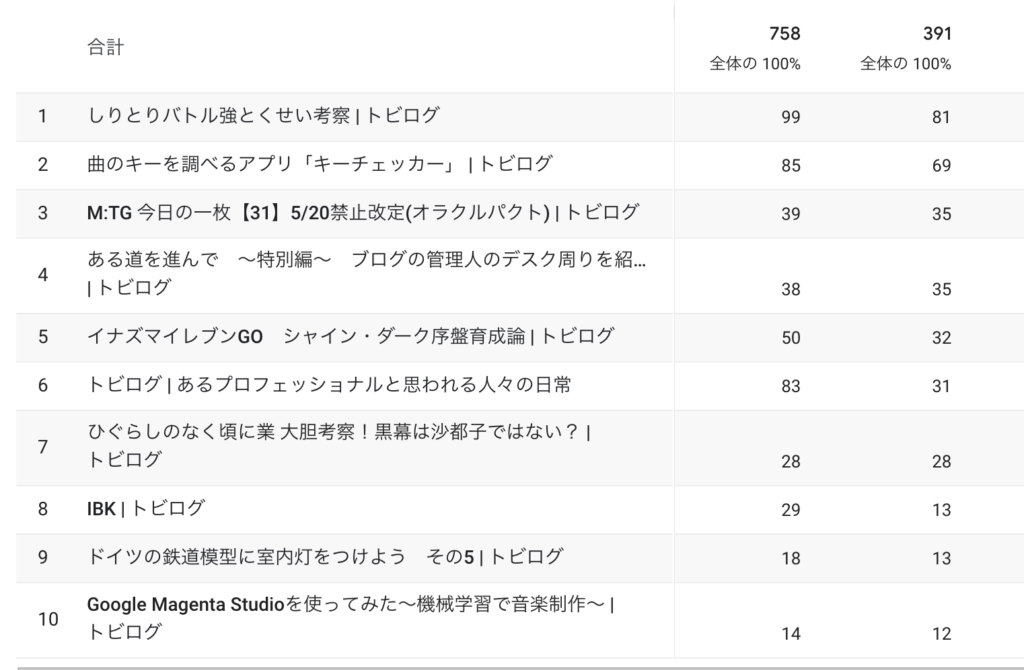Select value 99 in the first row
The height and width of the screenshot is (670, 1024).
click(790, 118)
